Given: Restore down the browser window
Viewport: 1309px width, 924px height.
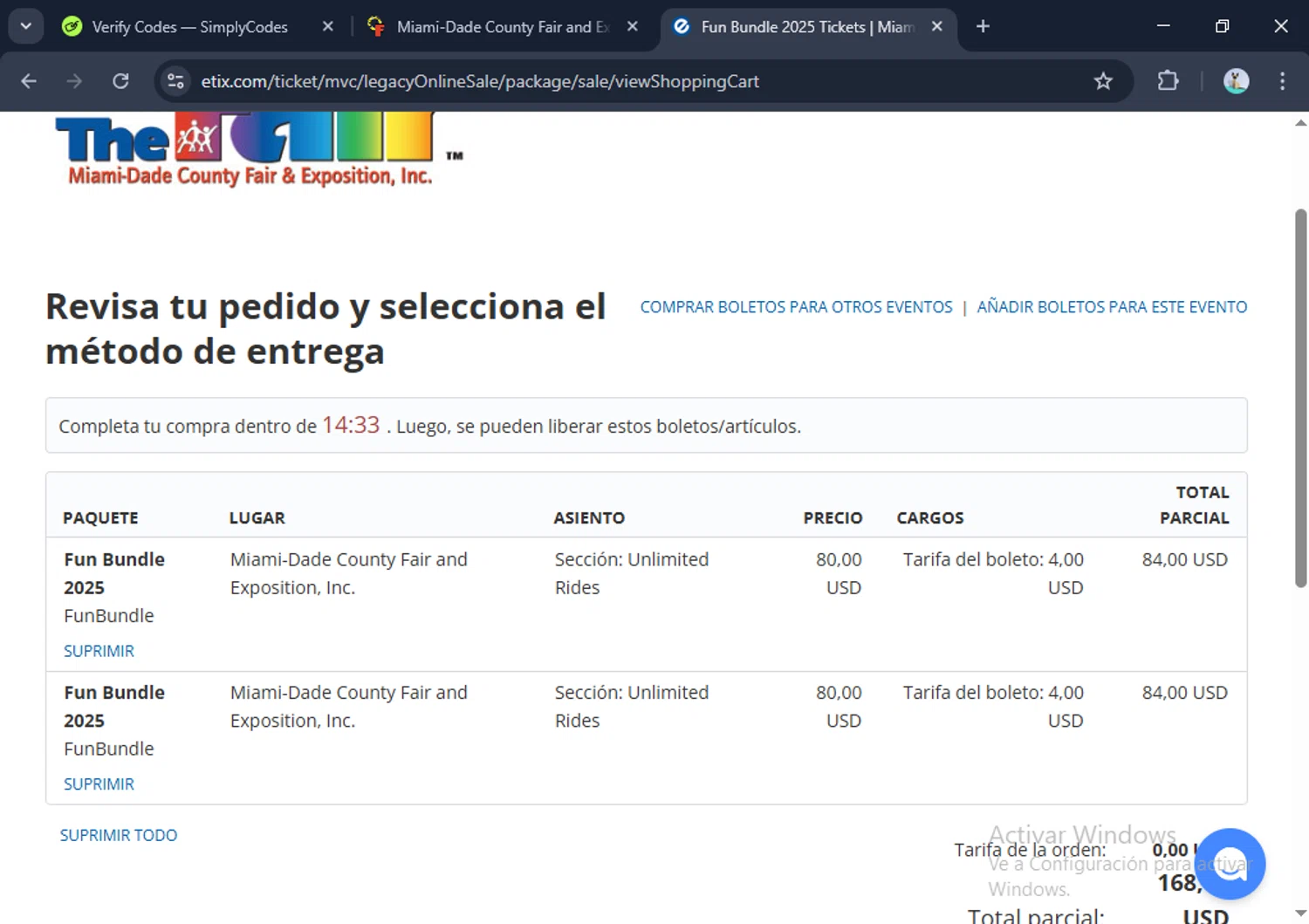Looking at the screenshot, I should 1222,26.
